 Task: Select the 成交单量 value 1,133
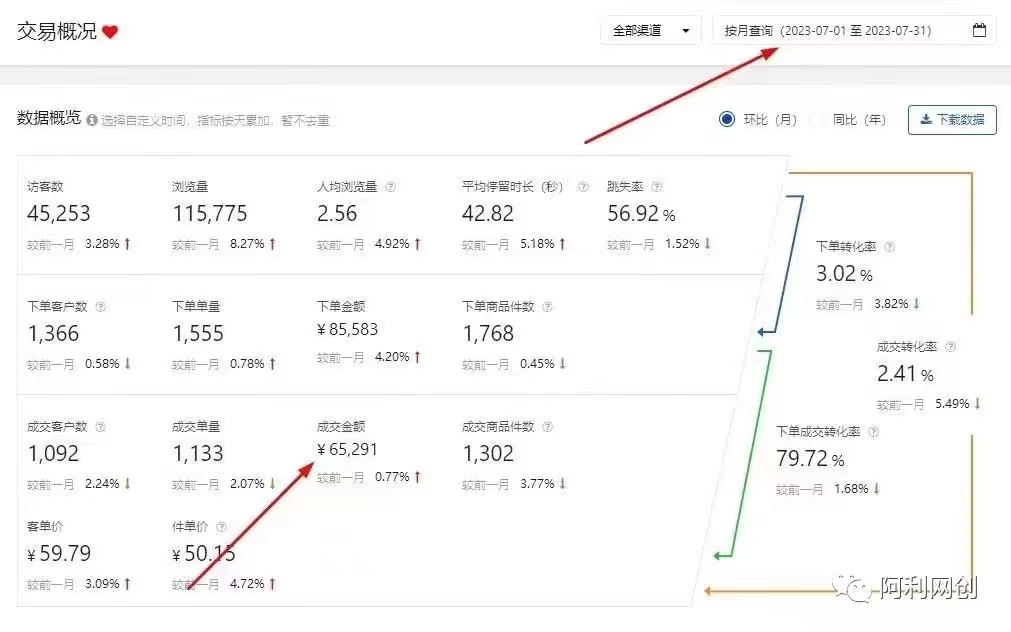coord(198,453)
